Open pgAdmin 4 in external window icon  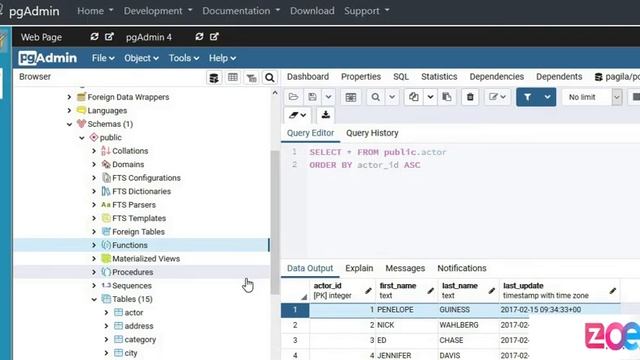tap(214, 37)
